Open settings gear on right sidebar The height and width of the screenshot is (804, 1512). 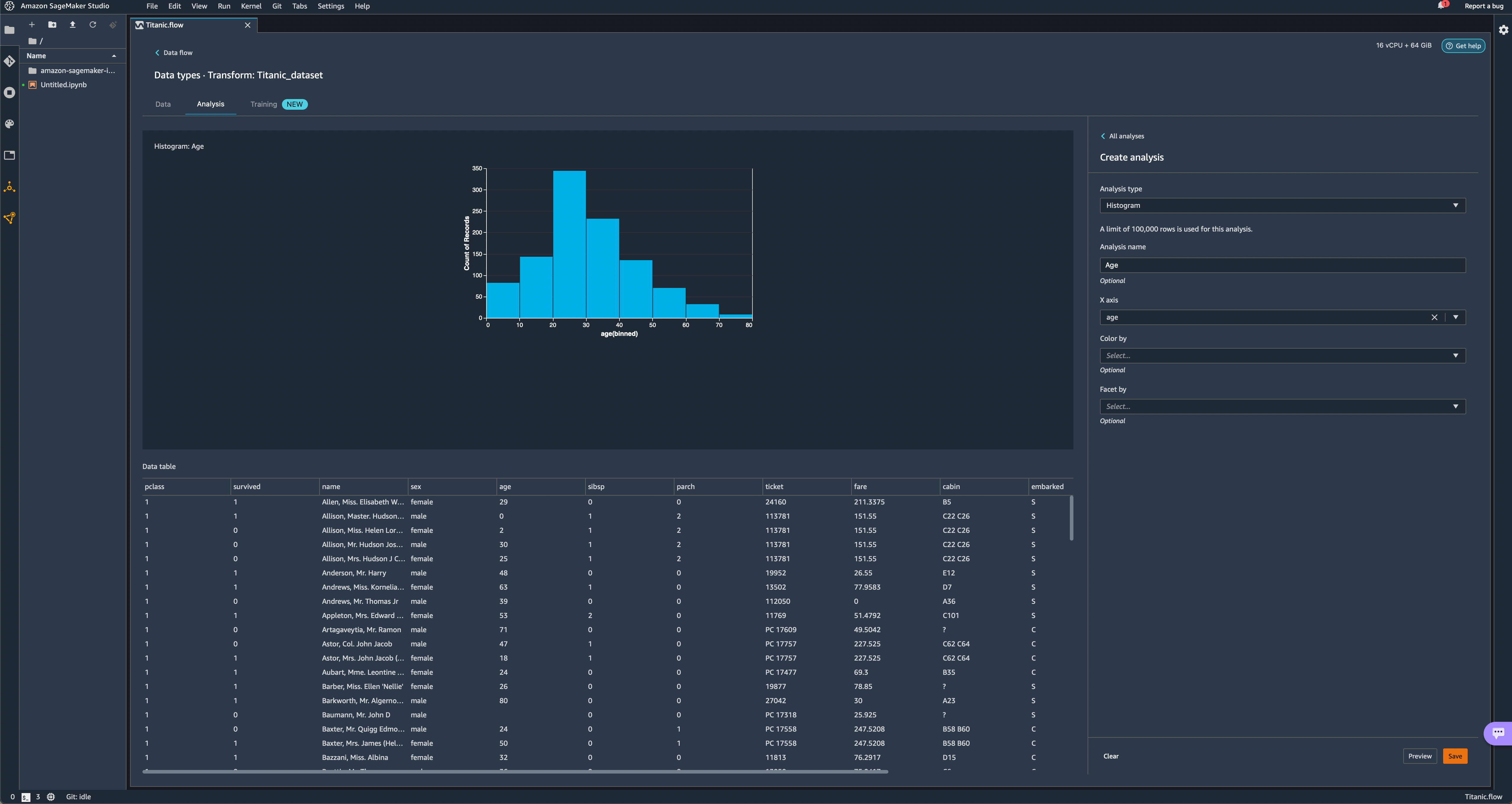tap(1503, 30)
